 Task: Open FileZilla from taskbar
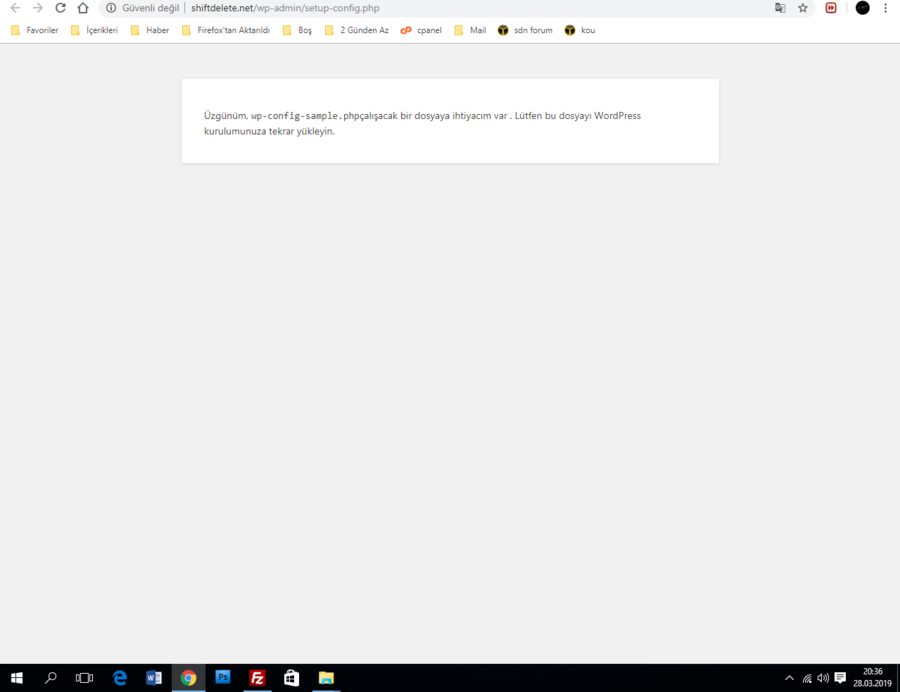click(257, 678)
